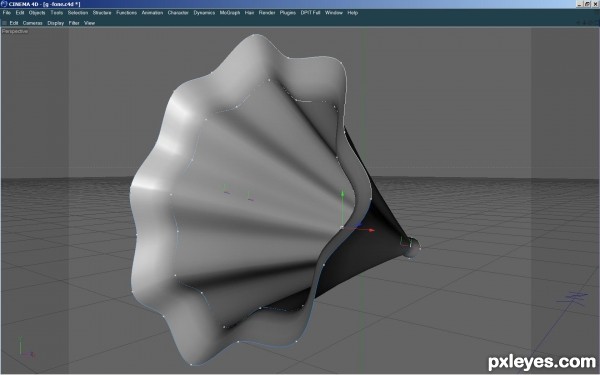
Task: Open the MoGraph menu
Action: tap(230, 13)
